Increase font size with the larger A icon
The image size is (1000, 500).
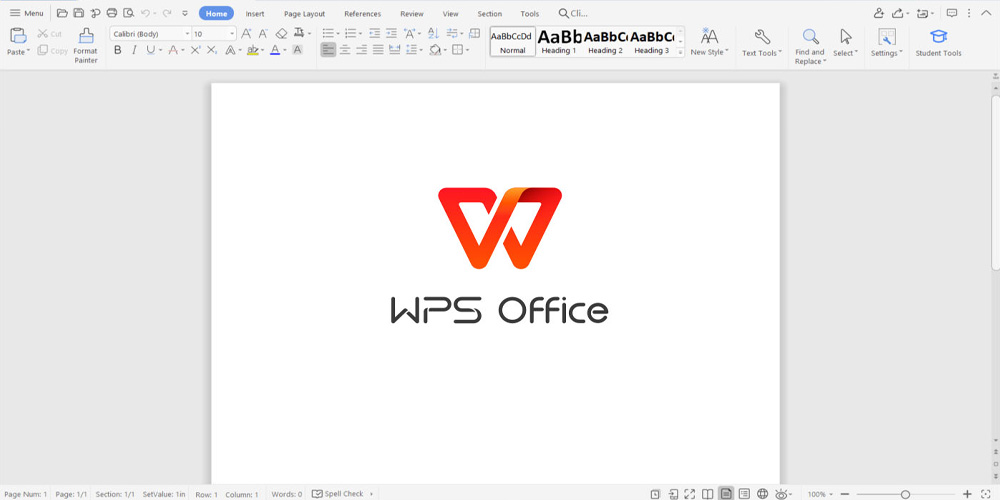(246, 34)
